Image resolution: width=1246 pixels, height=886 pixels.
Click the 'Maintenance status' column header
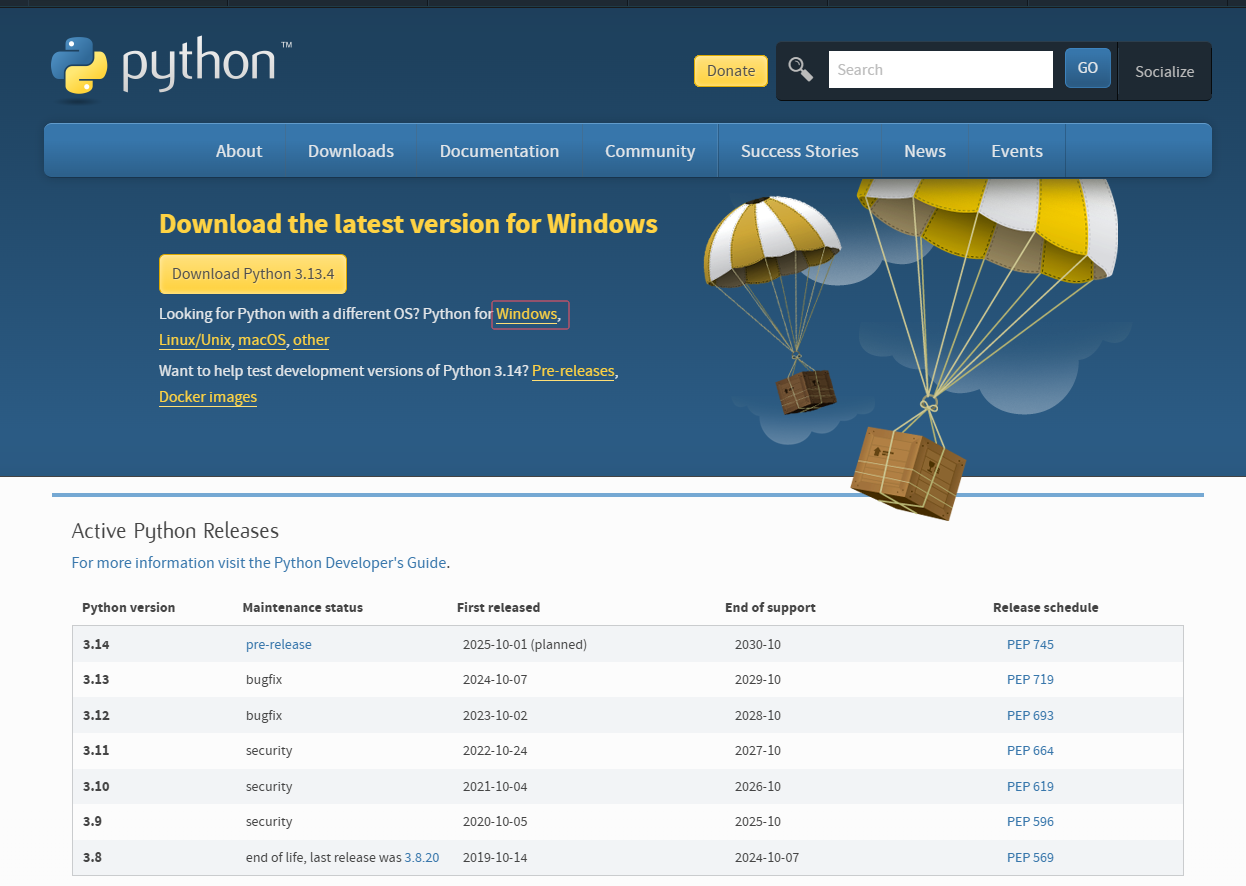(x=303, y=608)
